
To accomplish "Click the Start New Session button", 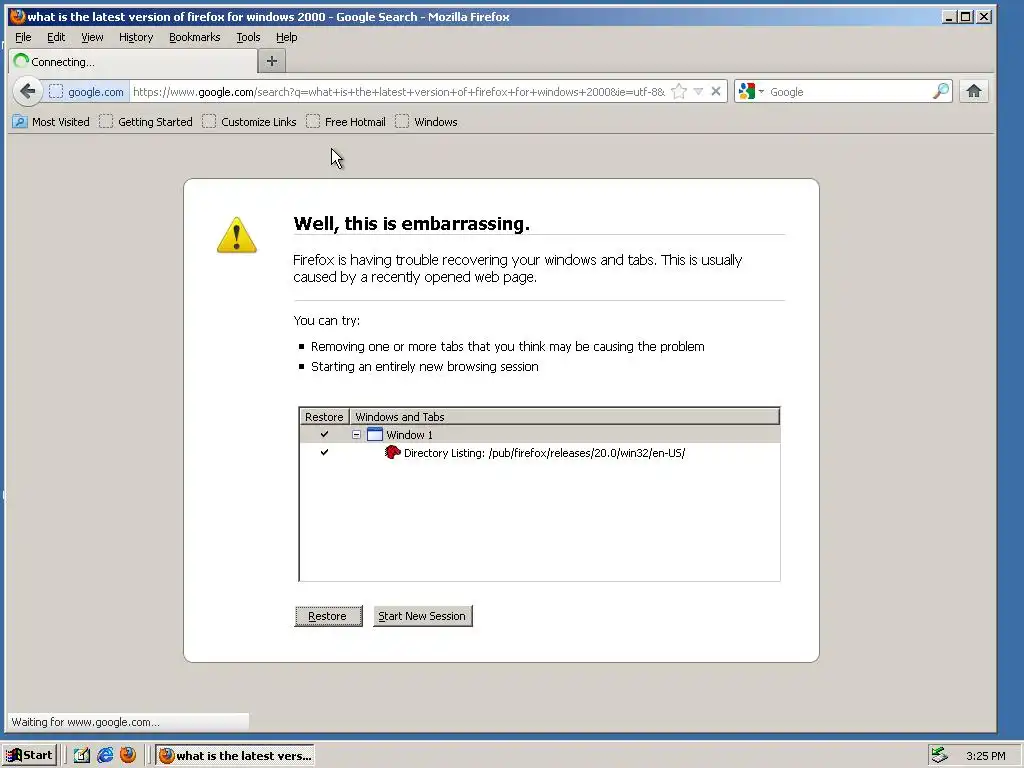I will coord(423,616).
